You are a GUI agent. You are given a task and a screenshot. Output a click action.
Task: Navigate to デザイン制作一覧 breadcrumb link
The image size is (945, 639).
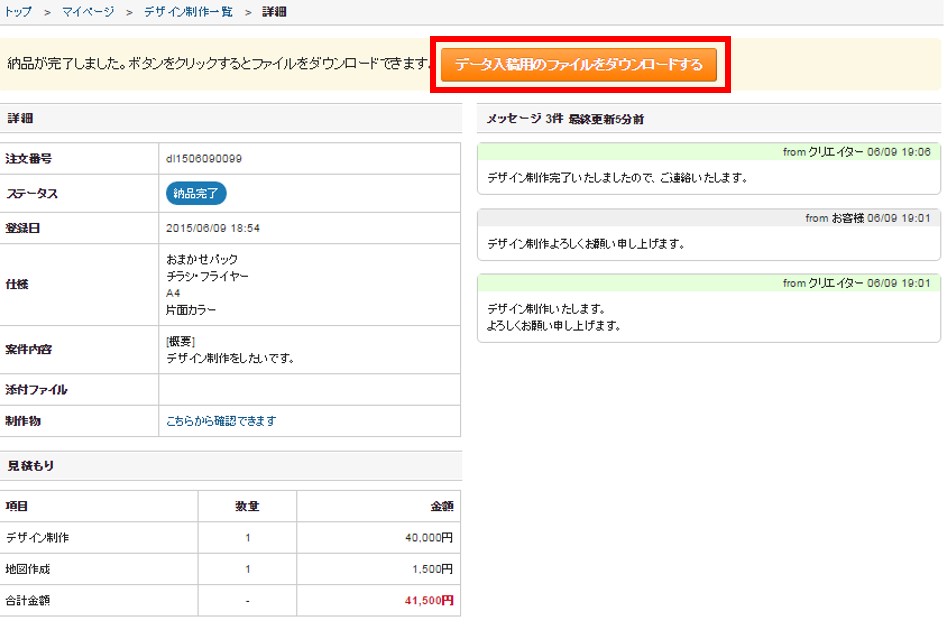coord(188,11)
